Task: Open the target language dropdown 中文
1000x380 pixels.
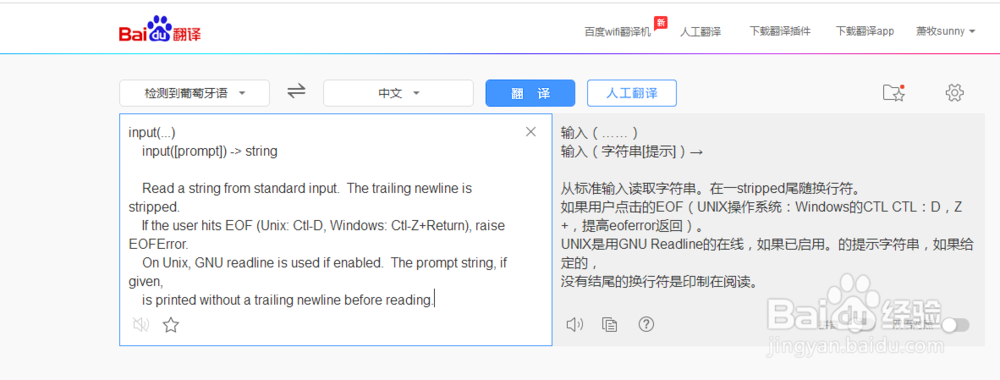Action: point(399,93)
